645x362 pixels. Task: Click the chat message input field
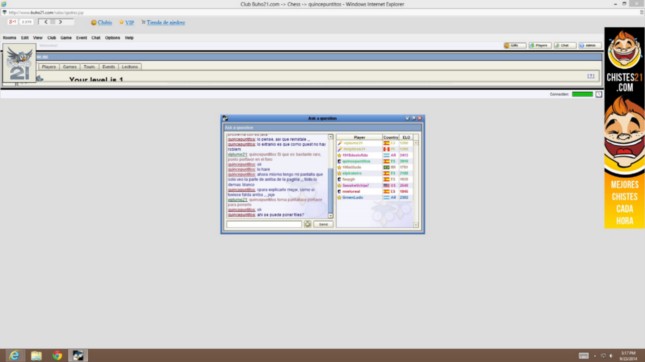click(x=264, y=224)
